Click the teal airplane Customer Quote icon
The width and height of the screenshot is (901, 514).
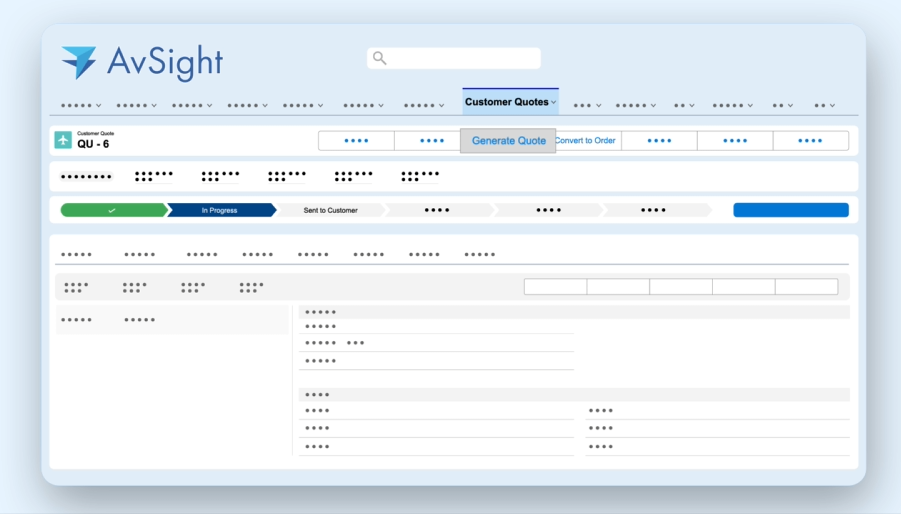pos(63,140)
